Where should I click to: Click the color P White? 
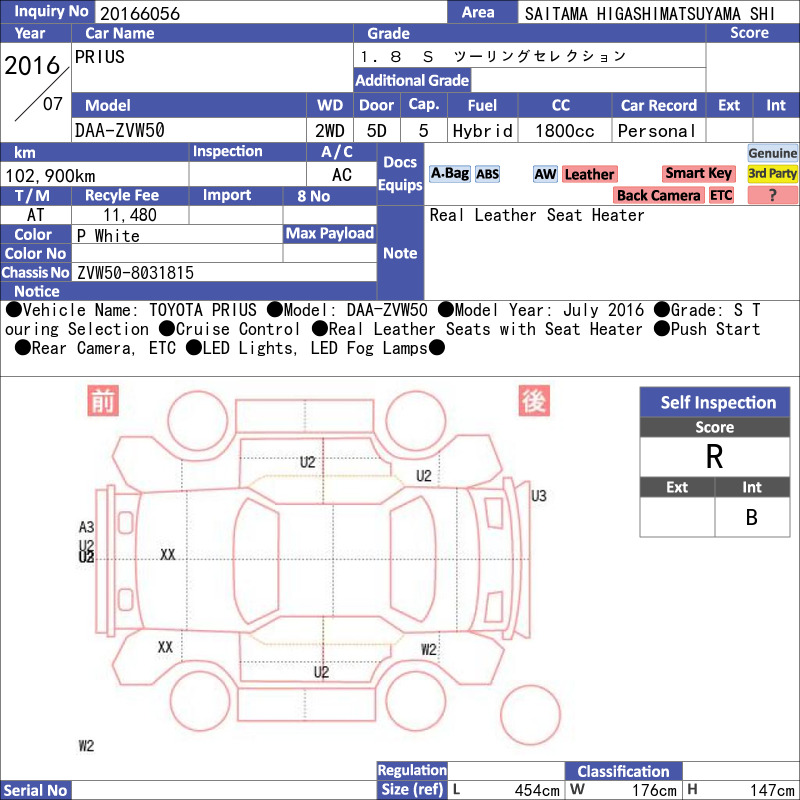tap(108, 236)
